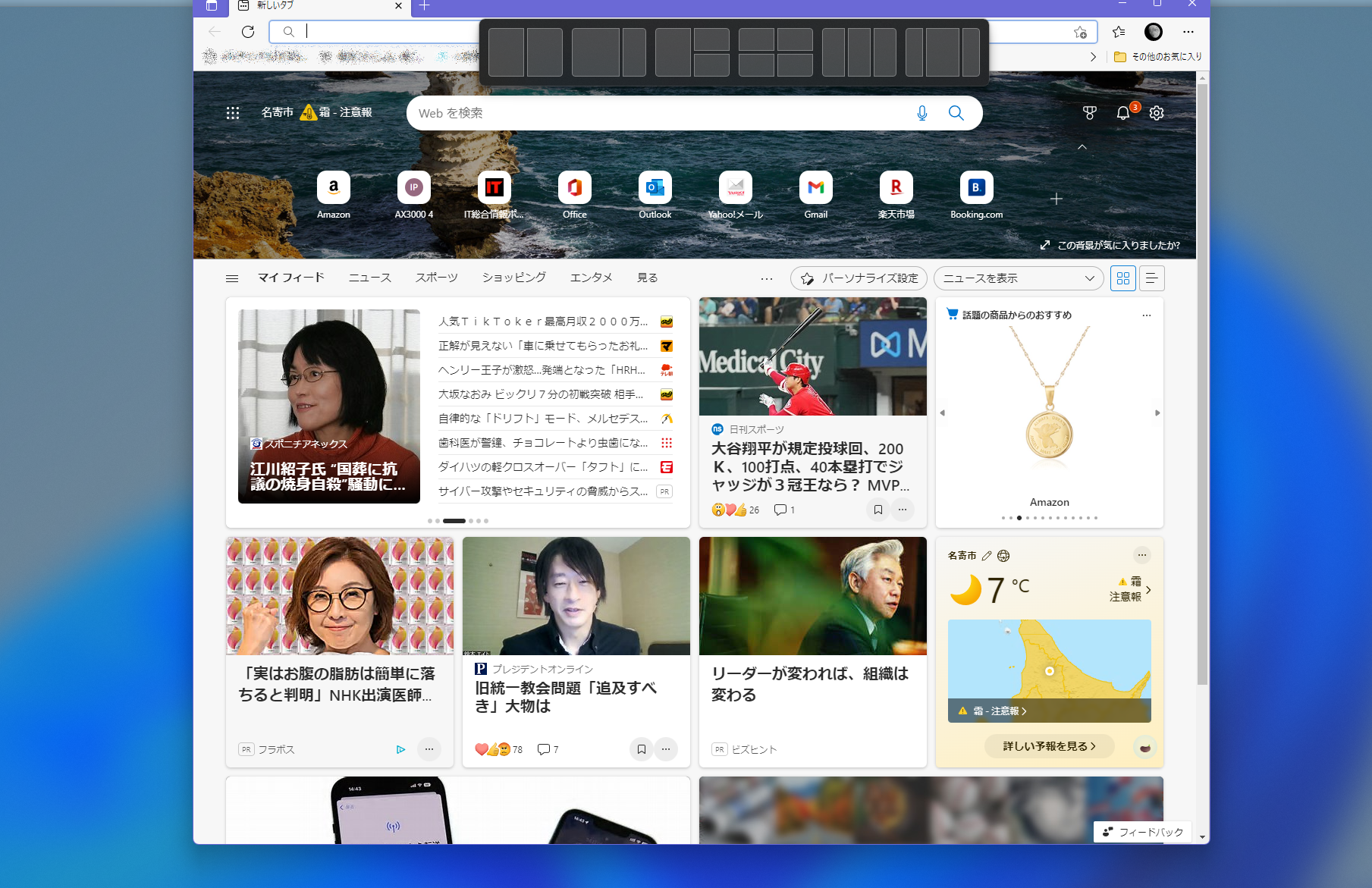The height and width of the screenshot is (888, 1372).
Task: Open the ニュースを表示 dropdown
Action: (1019, 278)
